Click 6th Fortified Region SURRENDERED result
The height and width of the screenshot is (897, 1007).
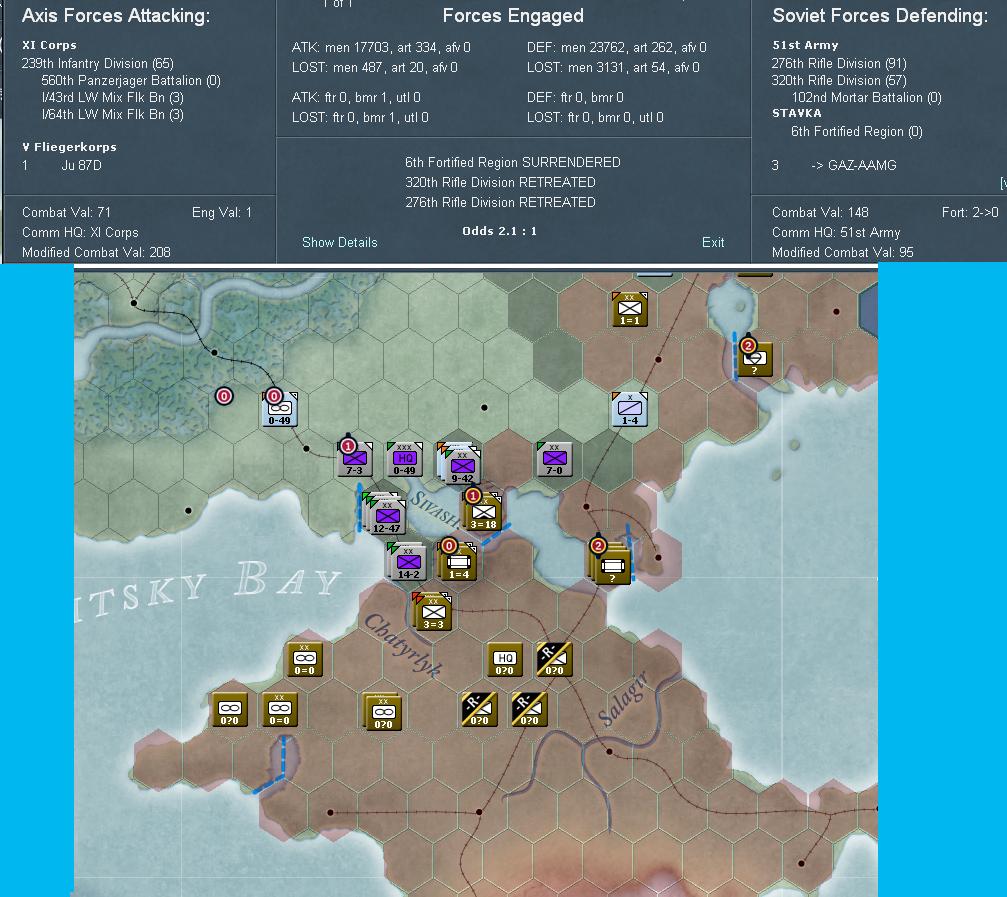[x=512, y=162]
